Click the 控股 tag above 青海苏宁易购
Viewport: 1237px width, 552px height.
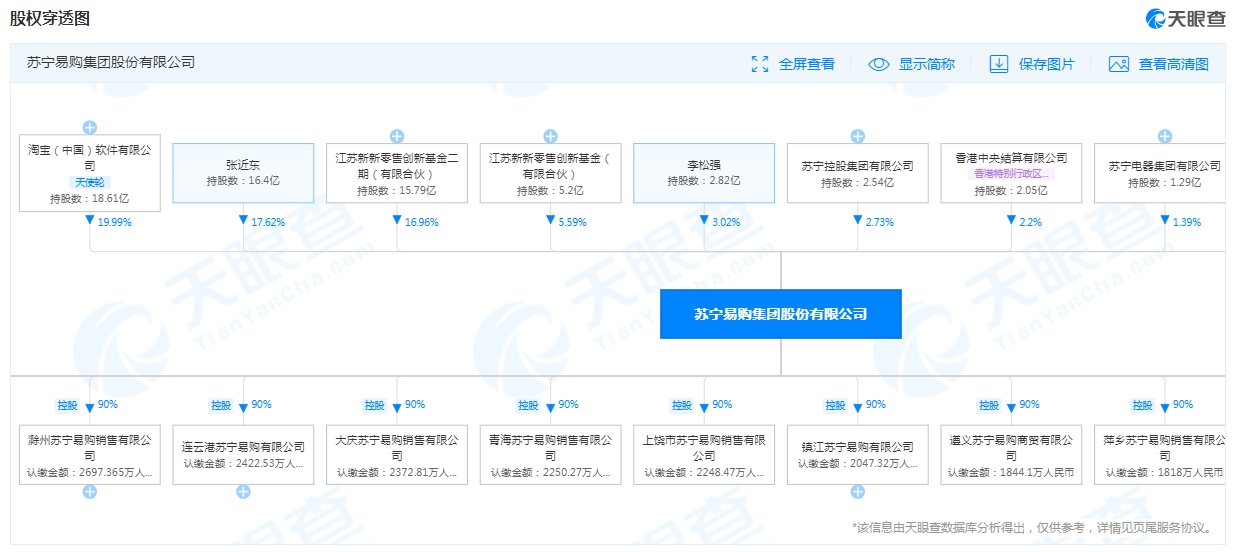pyautogui.click(x=528, y=405)
